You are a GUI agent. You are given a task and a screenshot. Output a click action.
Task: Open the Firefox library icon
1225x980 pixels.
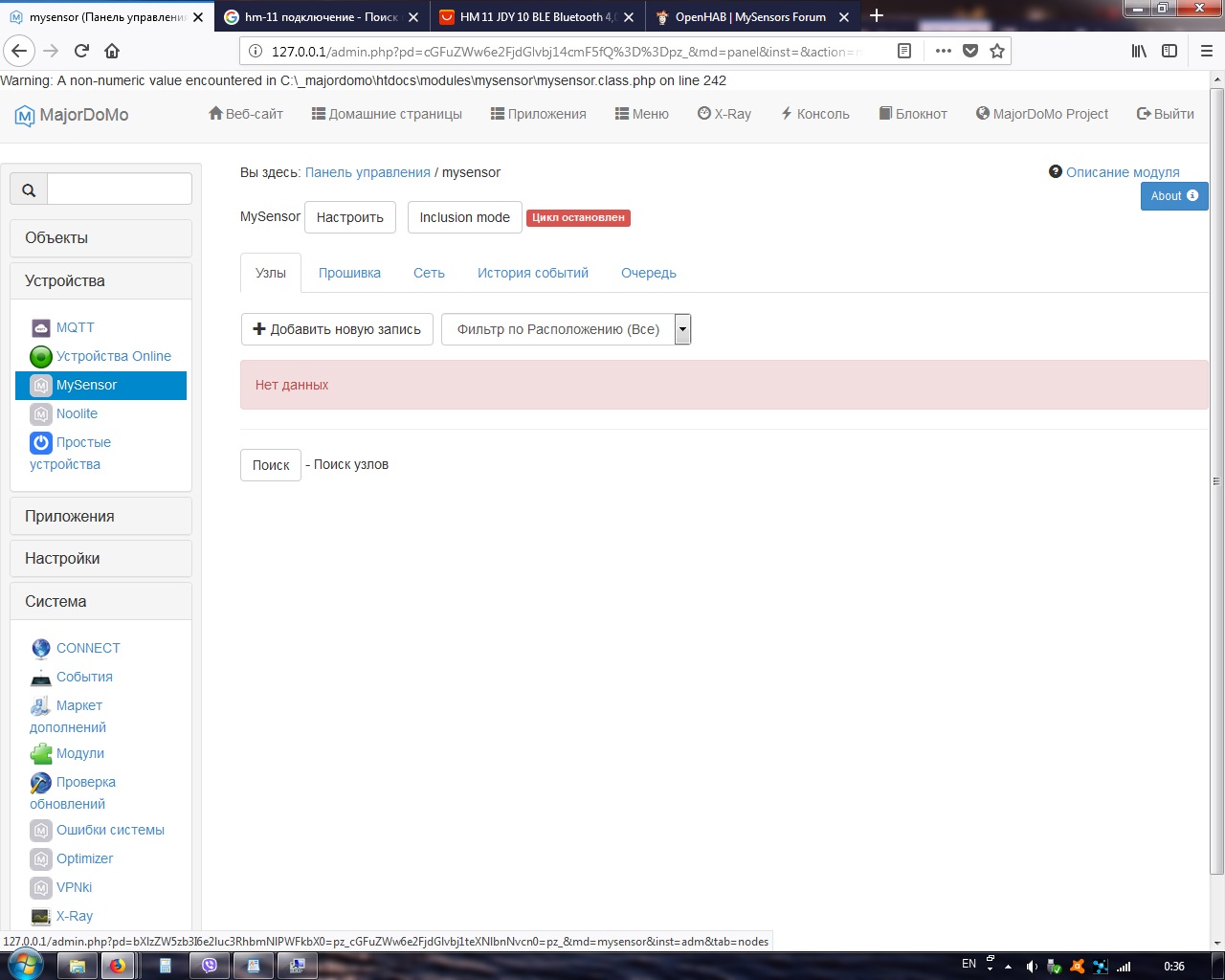[1139, 51]
